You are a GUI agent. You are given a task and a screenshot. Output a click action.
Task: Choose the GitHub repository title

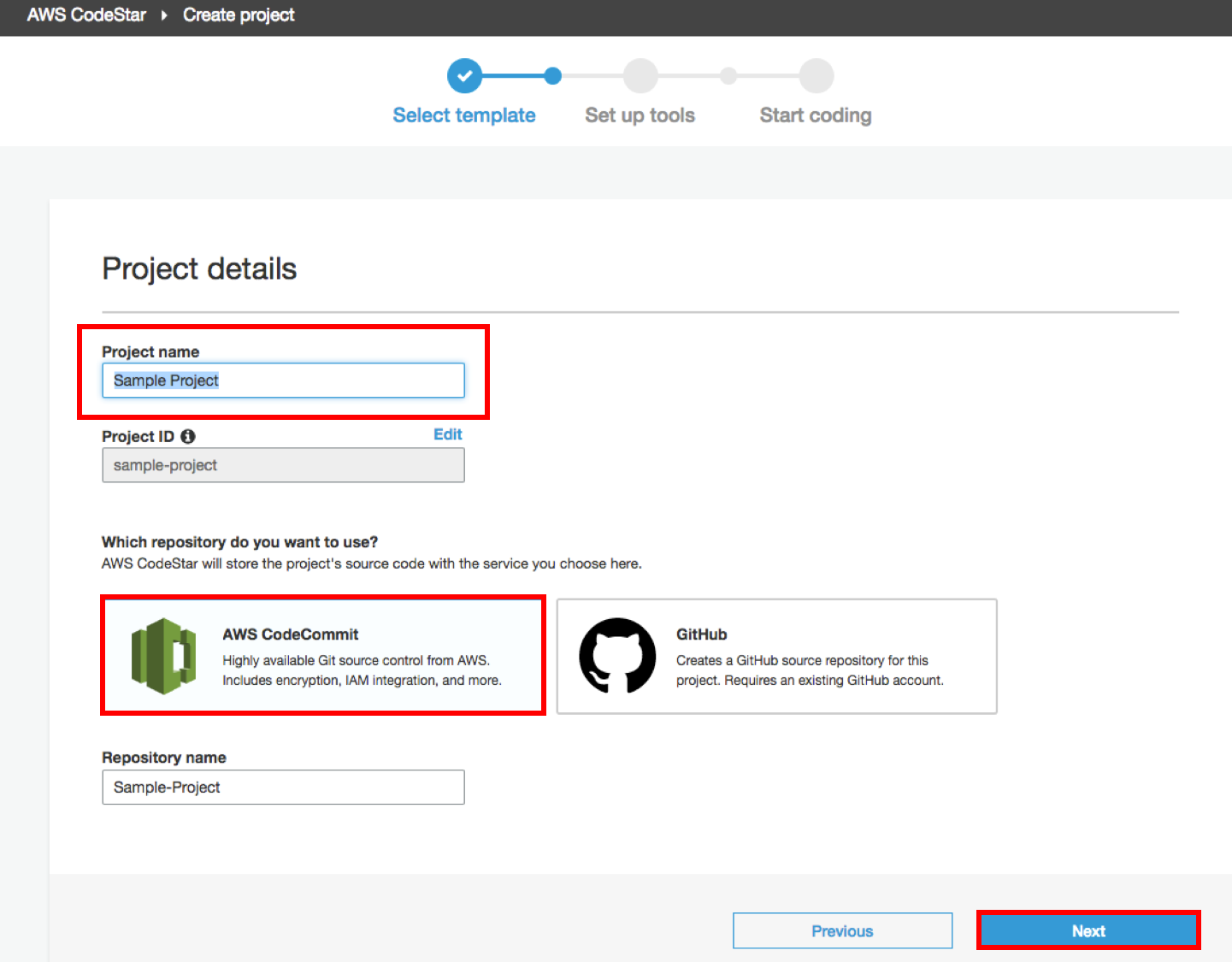coord(701,634)
